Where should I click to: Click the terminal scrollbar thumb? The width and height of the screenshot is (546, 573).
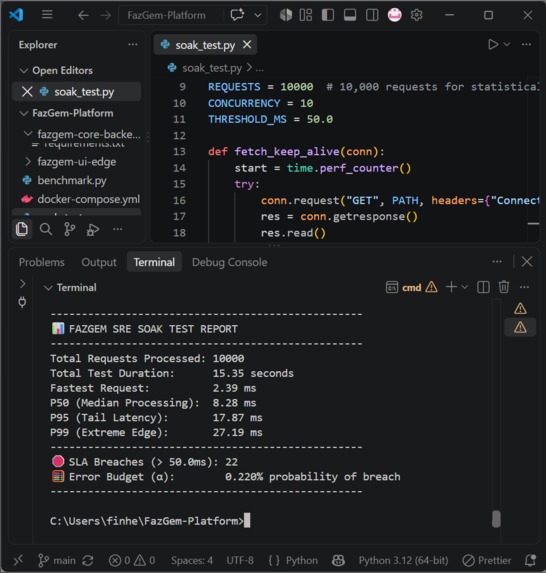pos(496,519)
